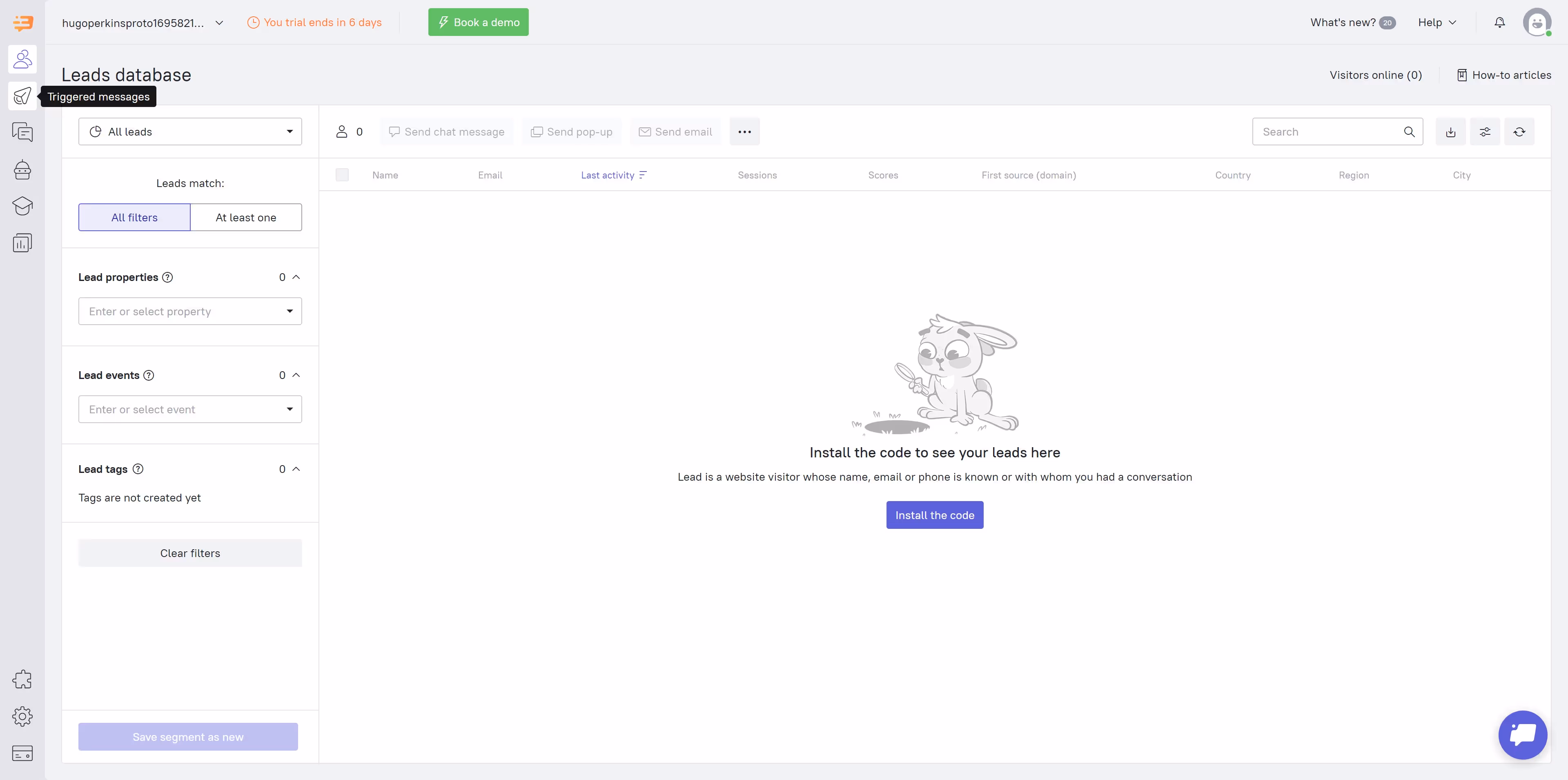Open integrations puzzle piece icon

point(22,680)
